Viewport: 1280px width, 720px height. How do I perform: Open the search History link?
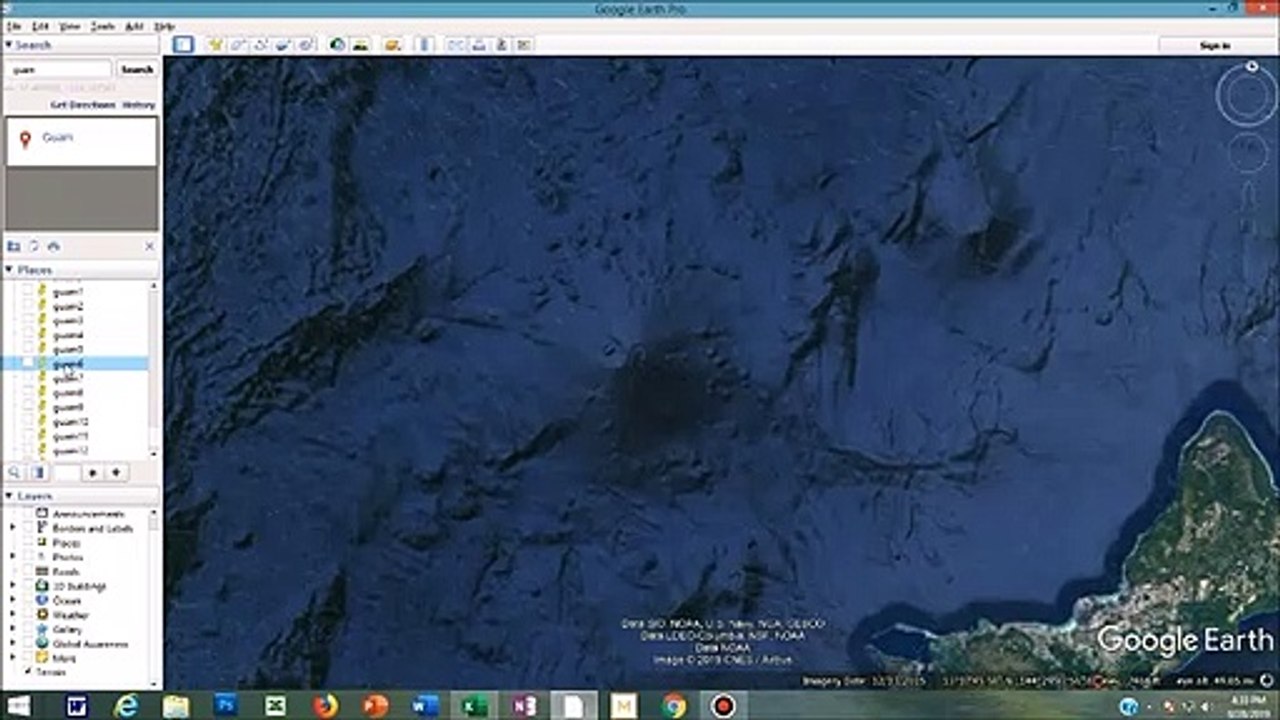click(139, 105)
